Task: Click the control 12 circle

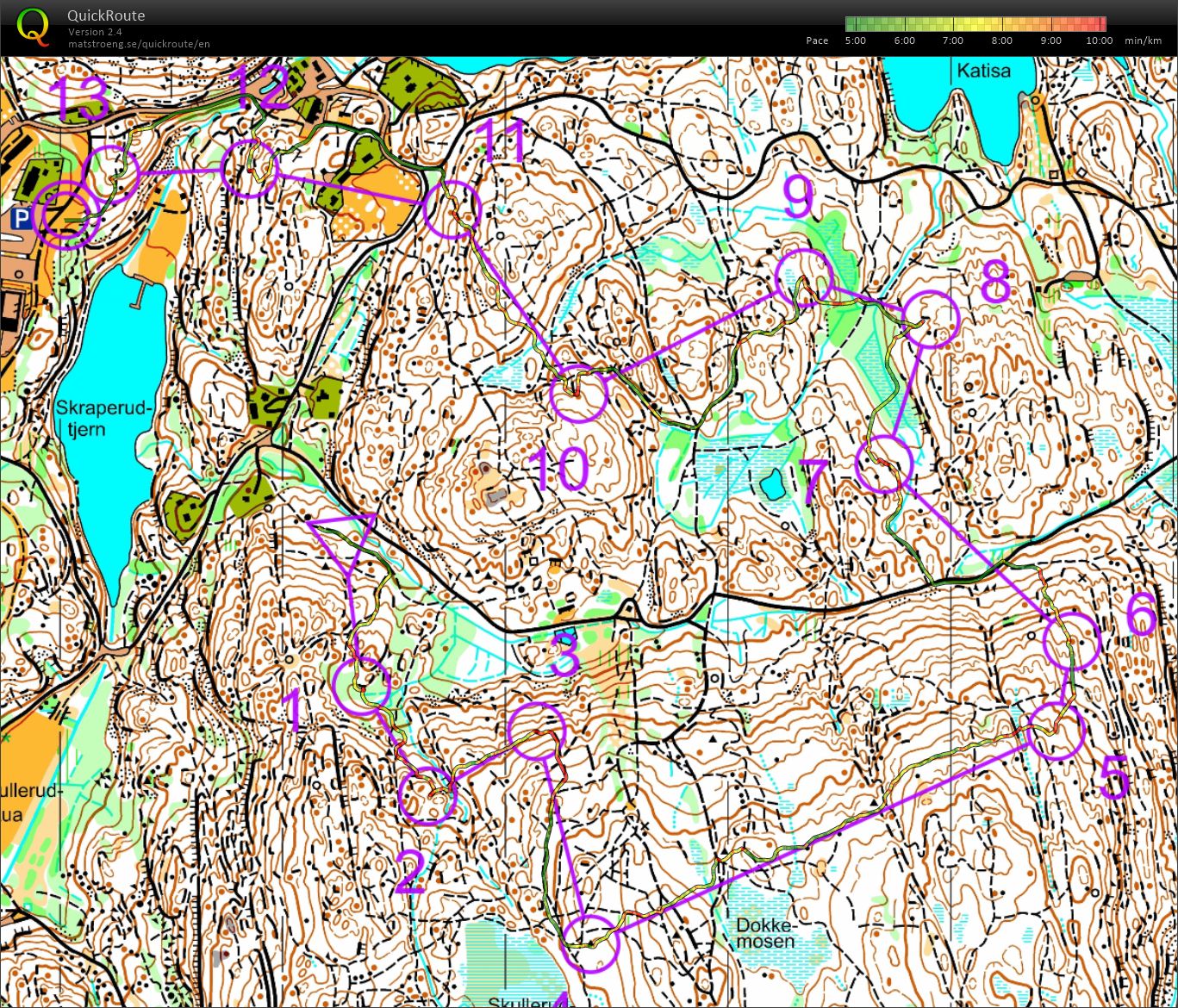Action: [x=250, y=169]
